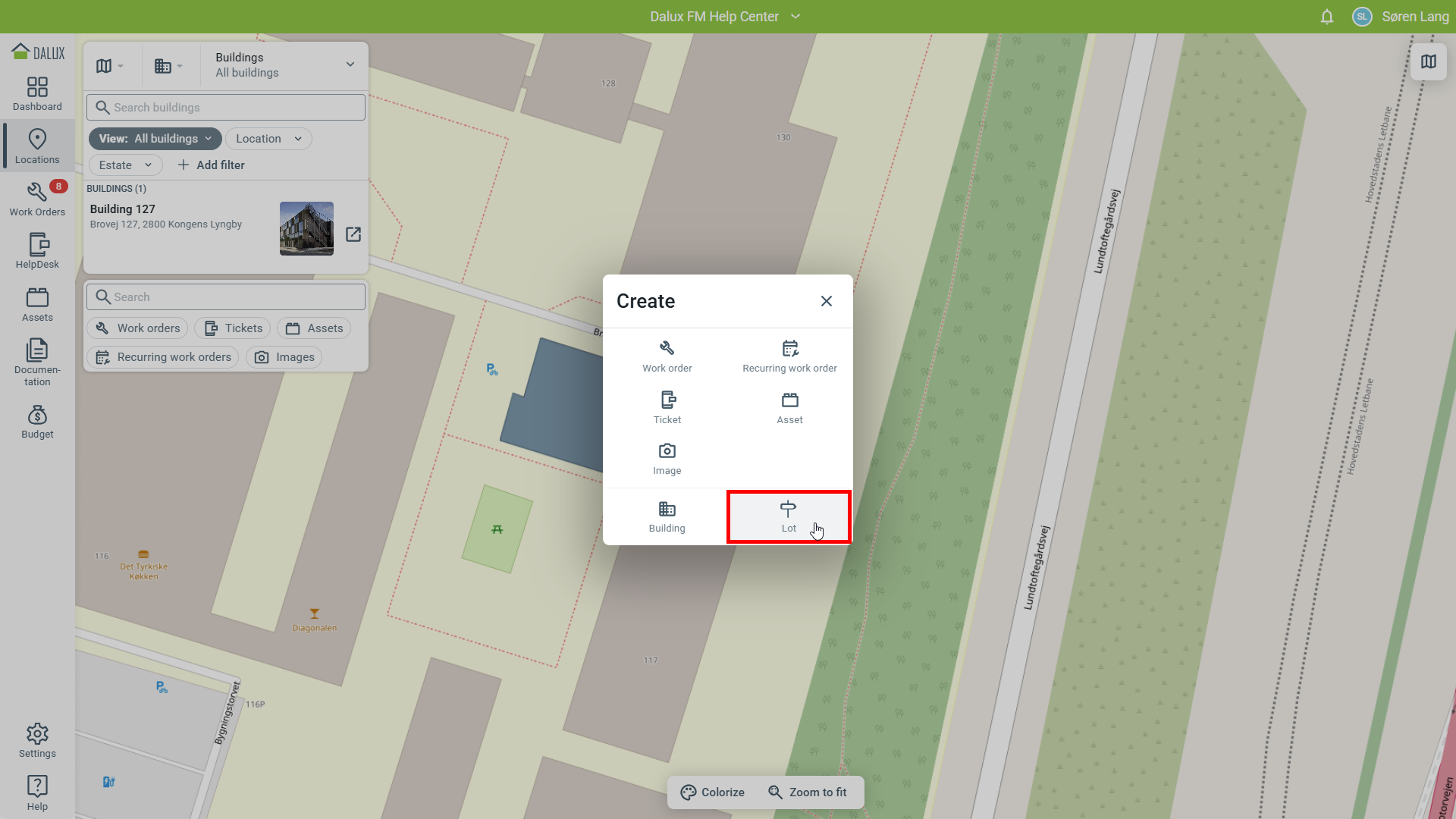The image size is (1456, 819).
Task: Click the Colorize palette button
Action: pos(712,792)
